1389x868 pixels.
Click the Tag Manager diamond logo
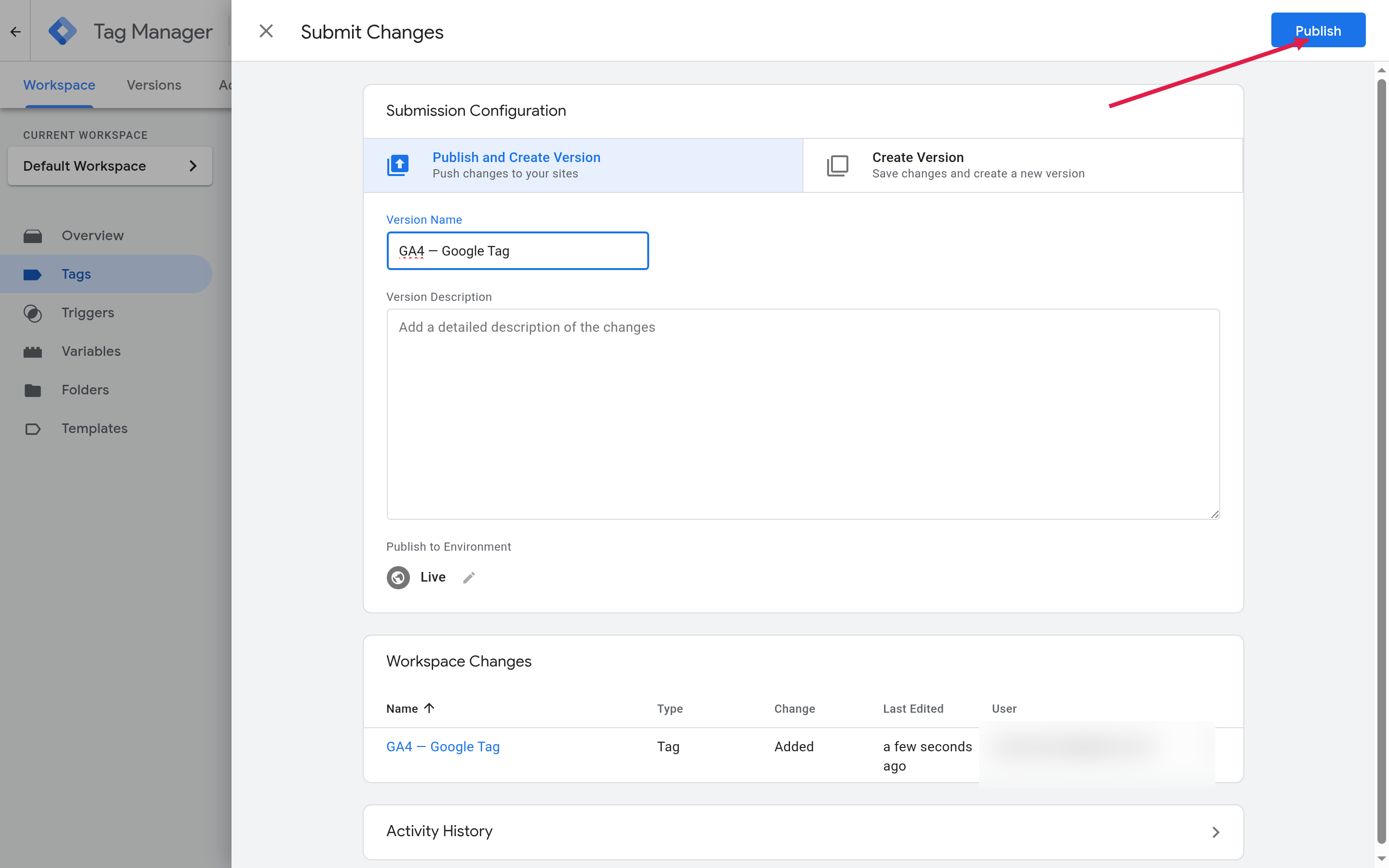click(x=63, y=31)
